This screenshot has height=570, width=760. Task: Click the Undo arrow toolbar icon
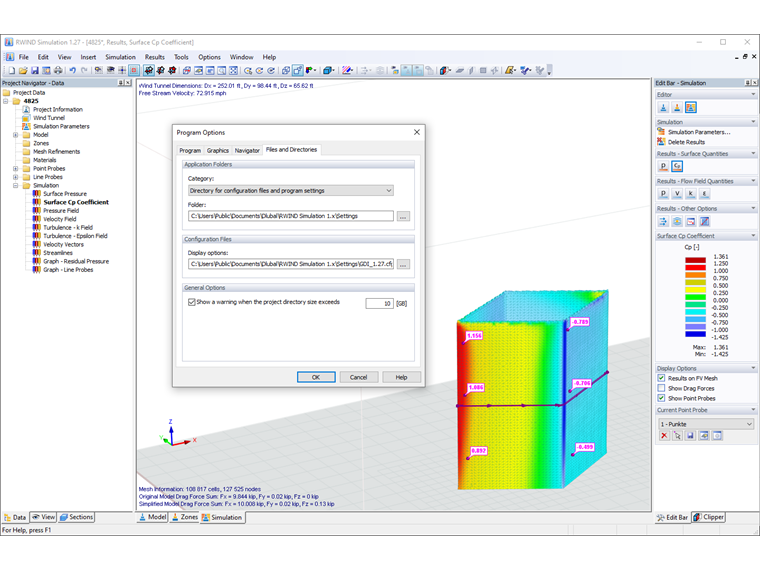pos(72,71)
